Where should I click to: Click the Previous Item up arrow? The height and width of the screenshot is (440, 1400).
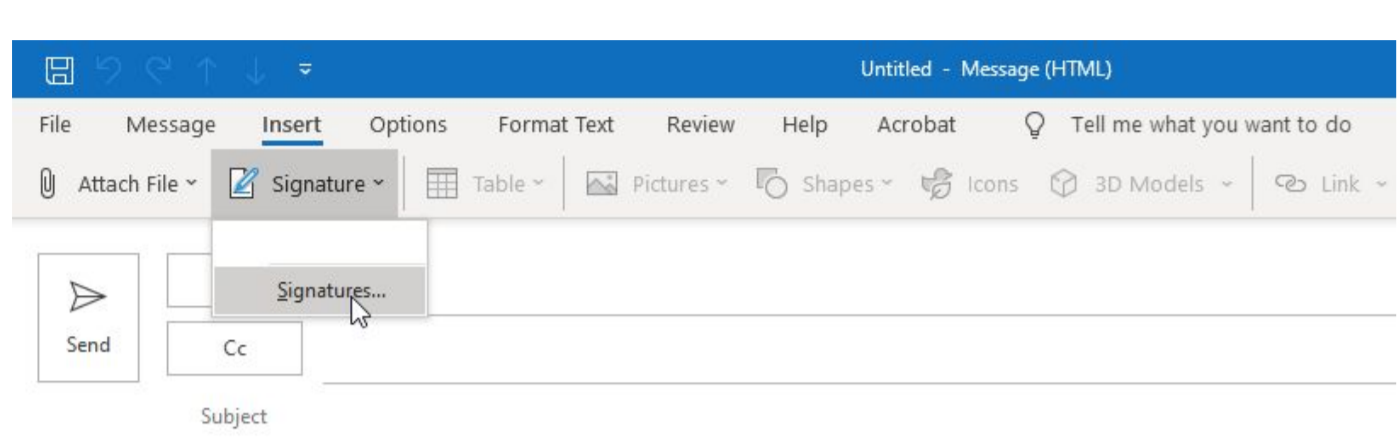coord(207,71)
